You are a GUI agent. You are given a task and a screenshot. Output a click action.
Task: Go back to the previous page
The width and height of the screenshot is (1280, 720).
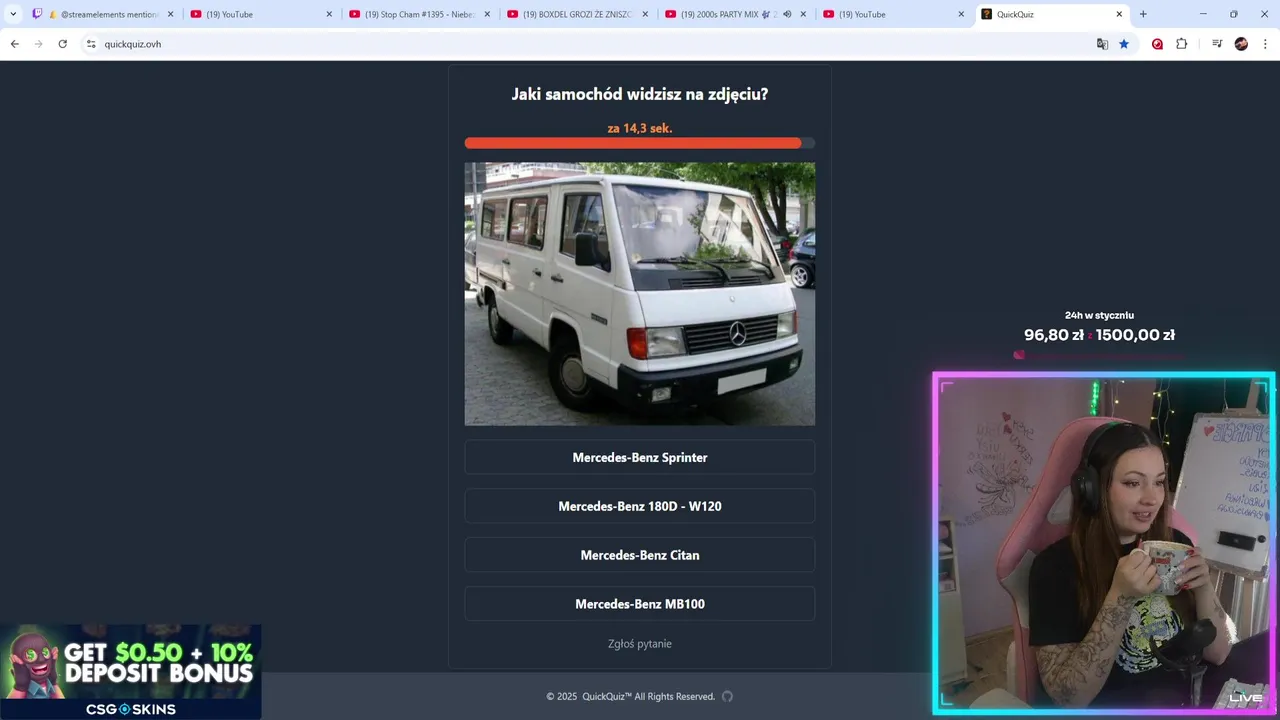(15, 44)
